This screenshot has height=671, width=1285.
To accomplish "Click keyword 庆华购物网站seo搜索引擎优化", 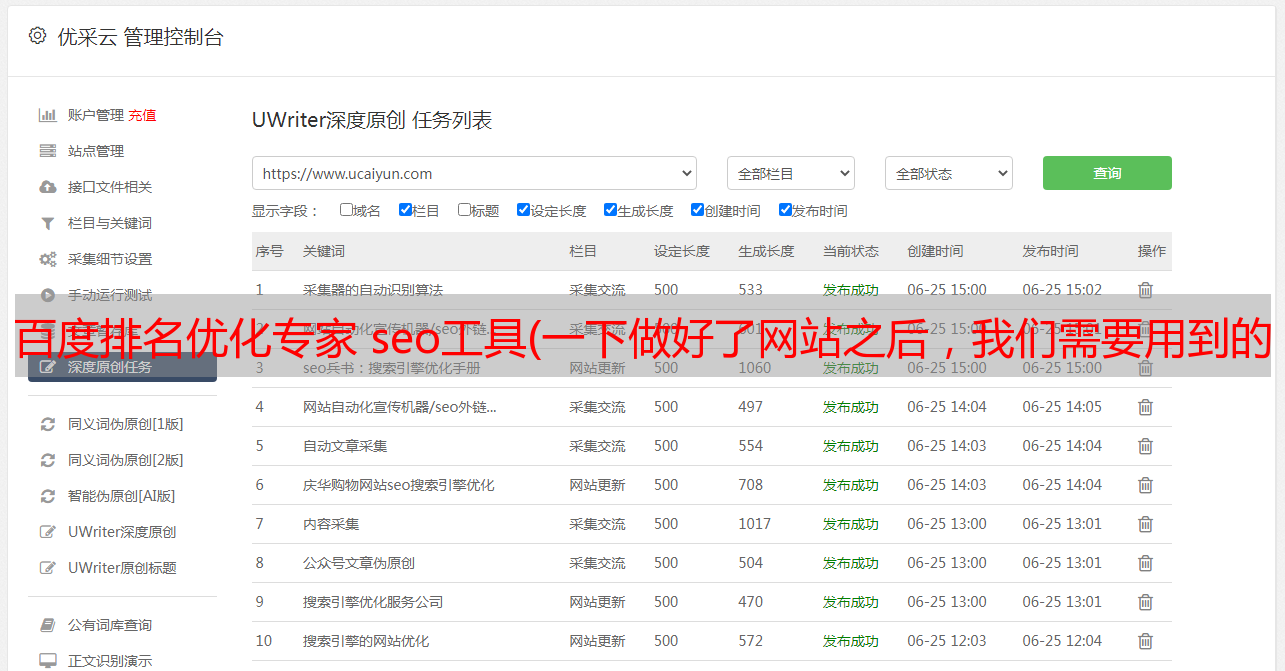I will pyautogui.click(x=399, y=485).
